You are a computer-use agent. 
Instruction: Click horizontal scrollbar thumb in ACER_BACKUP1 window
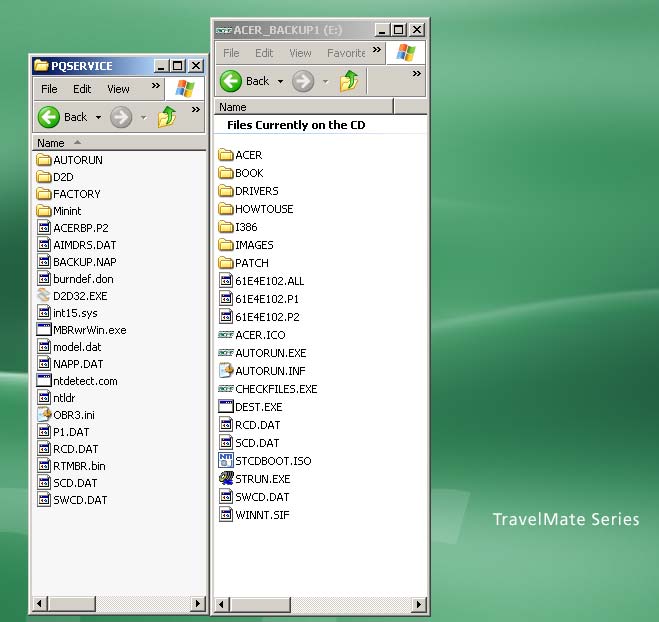(x=260, y=605)
